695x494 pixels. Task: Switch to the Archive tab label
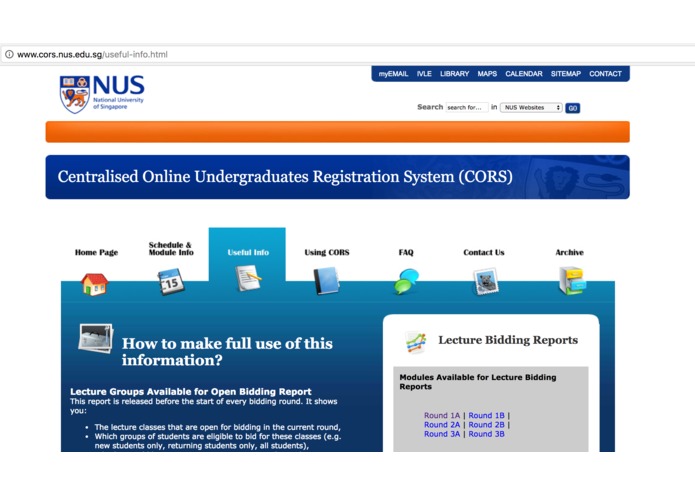tap(569, 252)
